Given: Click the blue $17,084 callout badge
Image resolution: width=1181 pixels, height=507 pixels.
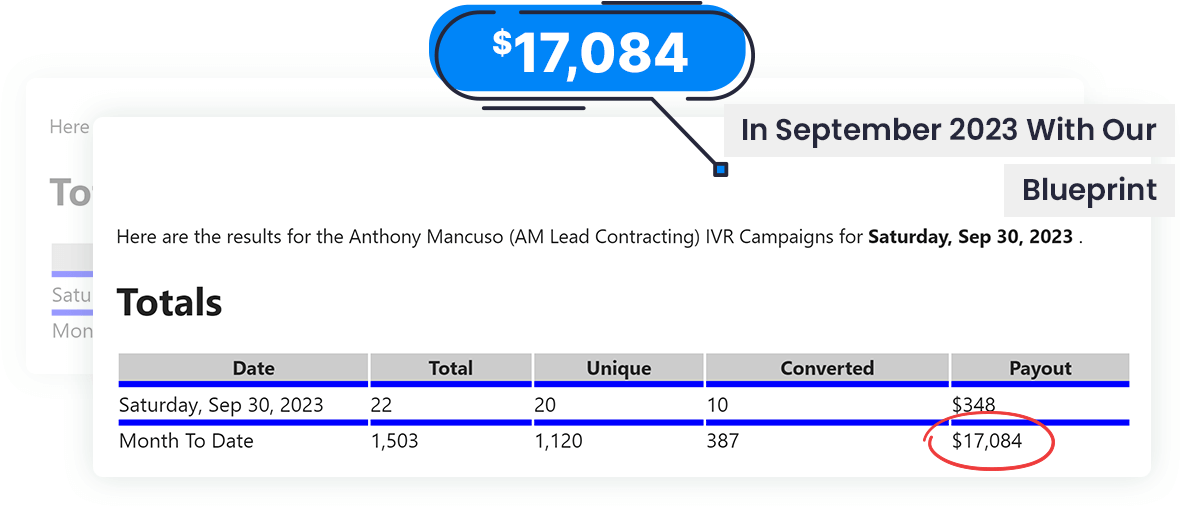Looking at the screenshot, I should [590, 52].
